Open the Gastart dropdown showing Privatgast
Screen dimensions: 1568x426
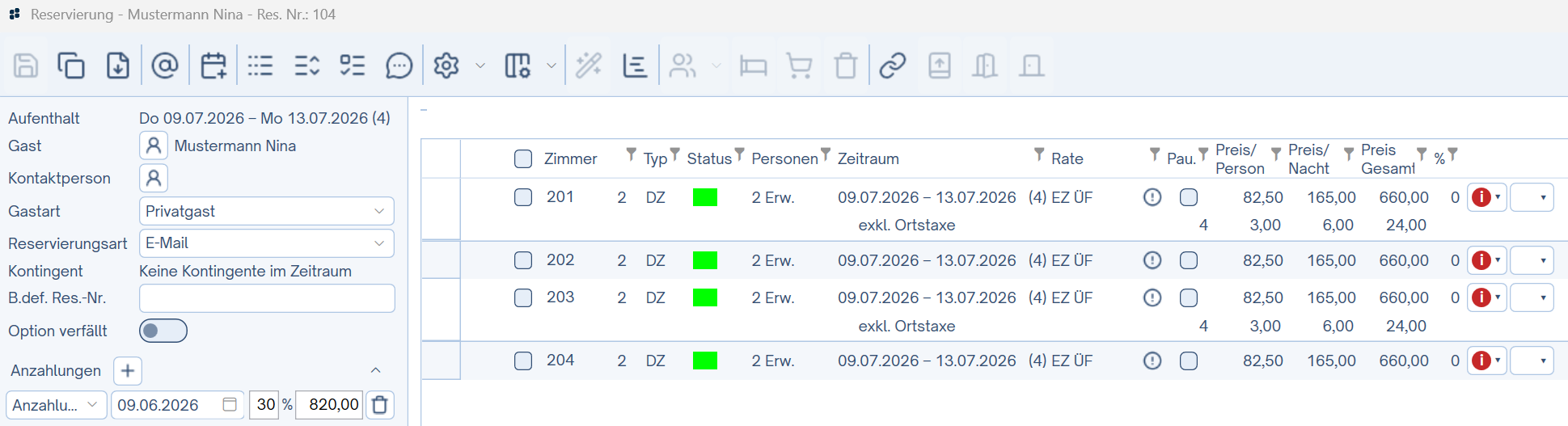point(267,211)
